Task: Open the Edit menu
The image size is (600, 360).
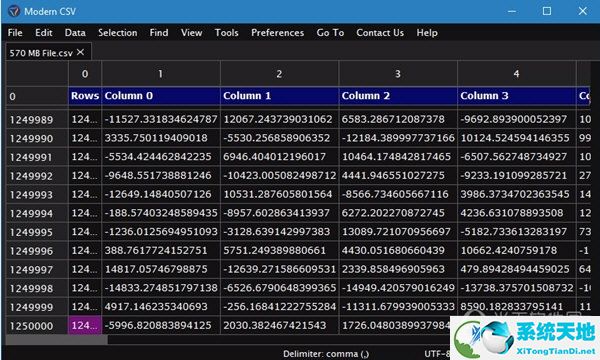Action: (x=44, y=33)
